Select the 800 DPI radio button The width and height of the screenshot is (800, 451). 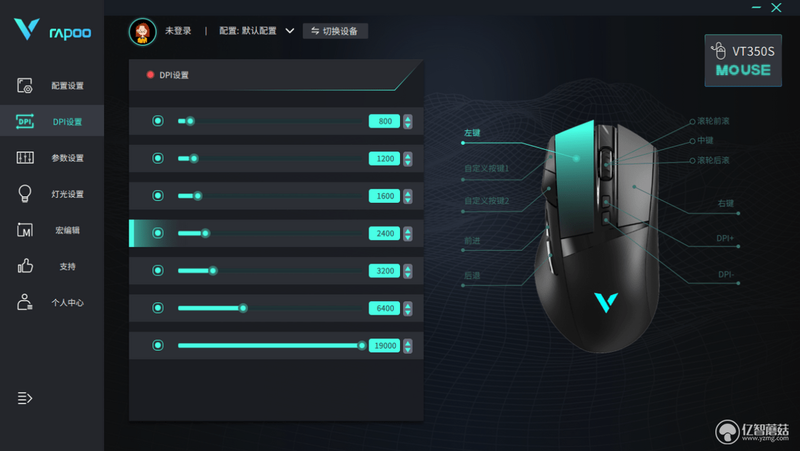click(158, 121)
